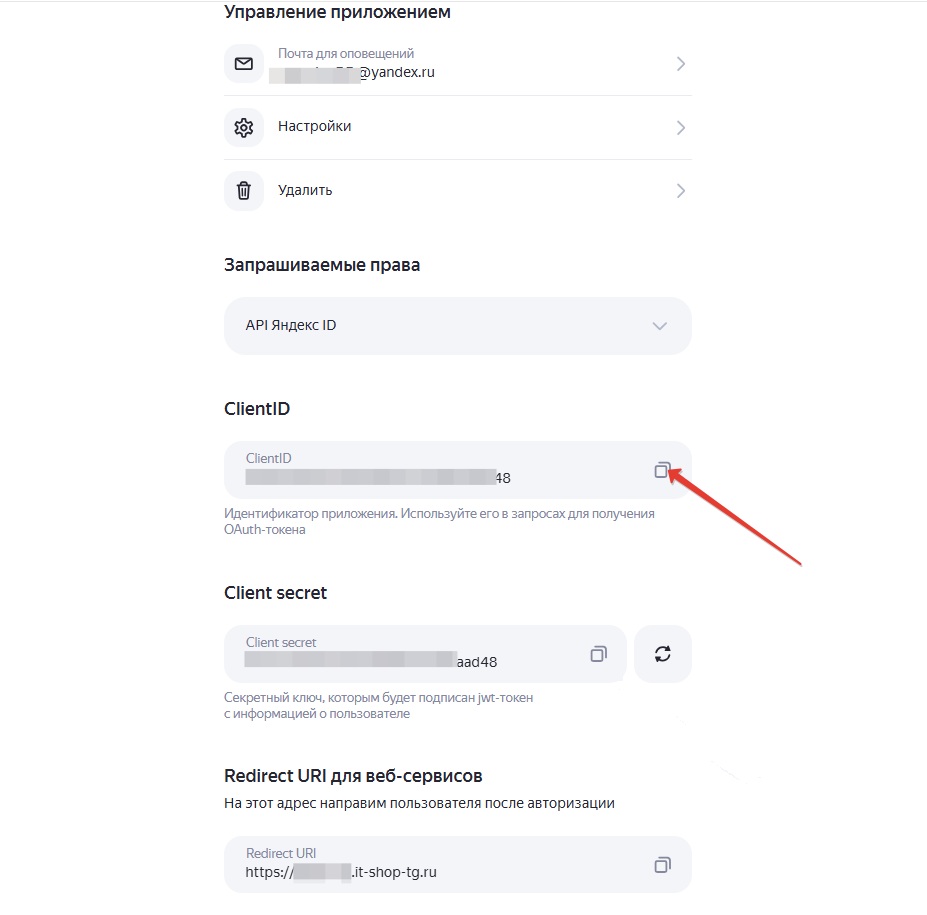Click the envelope mail icon
This screenshot has width=927, height=915.
(x=244, y=64)
